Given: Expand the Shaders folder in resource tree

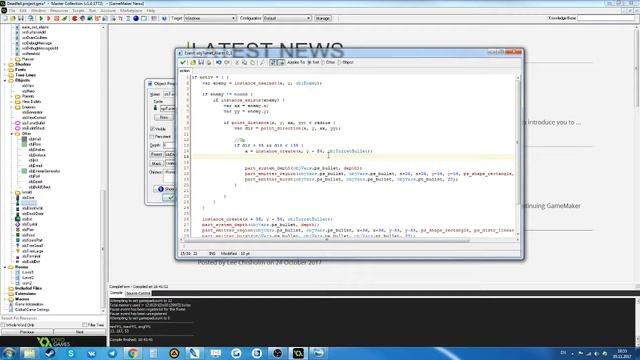Looking at the screenshot, I should [5, 64].
